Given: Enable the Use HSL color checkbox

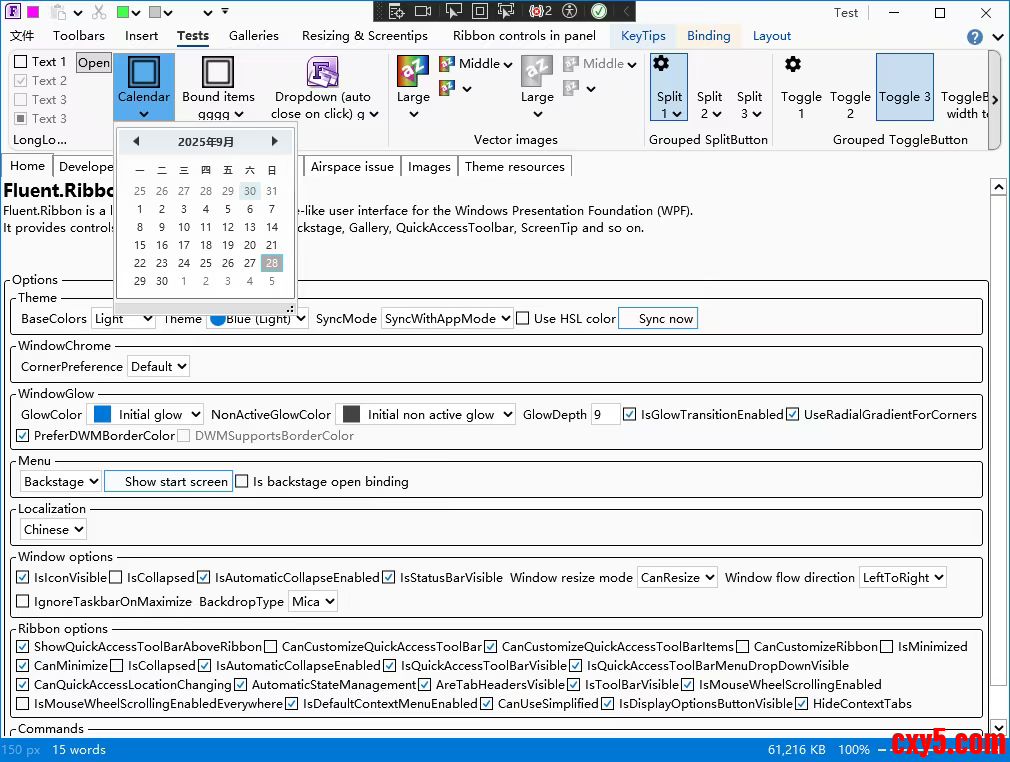Looking at the screenshot, I should (523, 319).
